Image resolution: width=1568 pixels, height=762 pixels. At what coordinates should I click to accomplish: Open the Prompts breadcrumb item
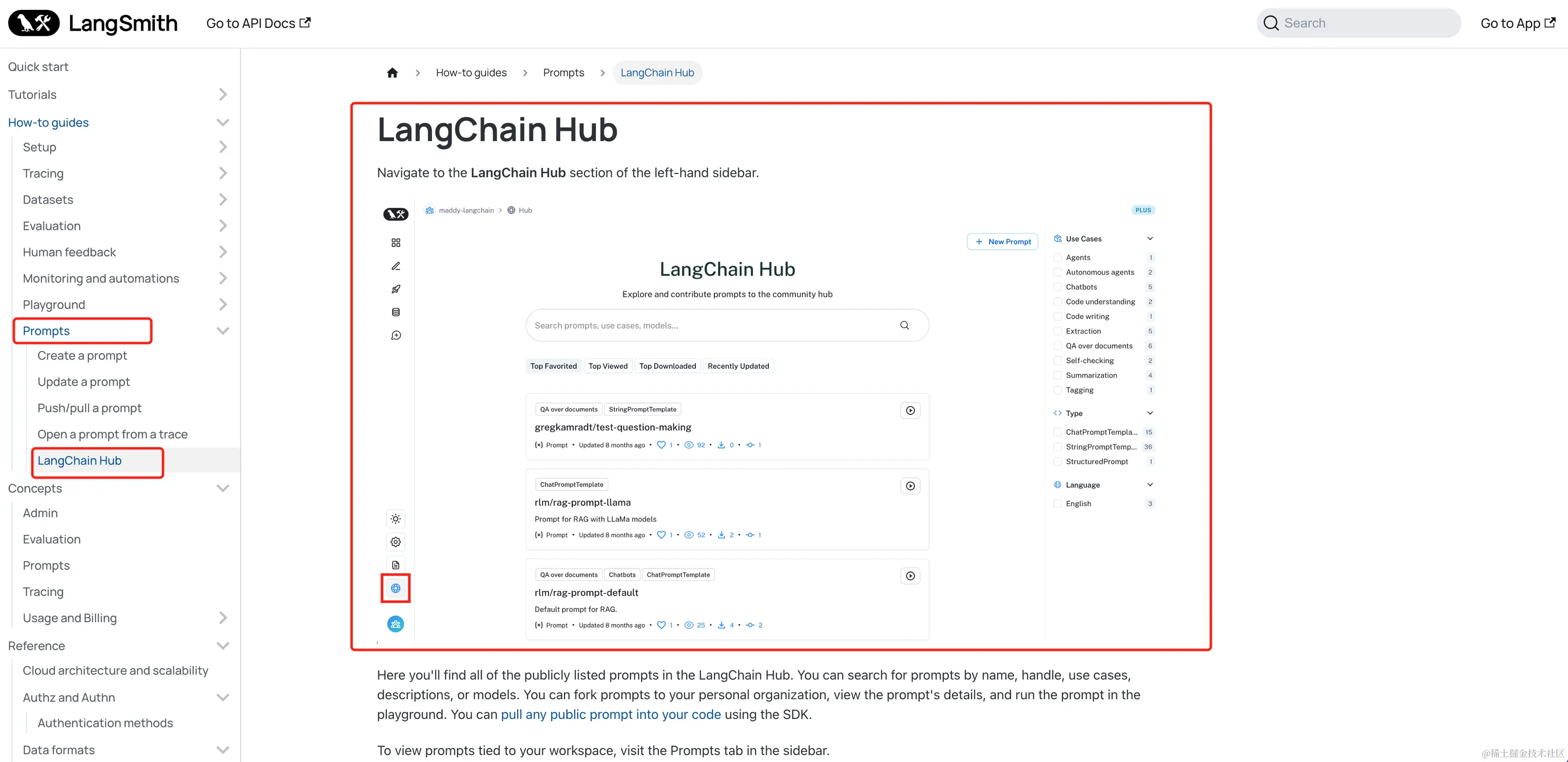(563, 72)
